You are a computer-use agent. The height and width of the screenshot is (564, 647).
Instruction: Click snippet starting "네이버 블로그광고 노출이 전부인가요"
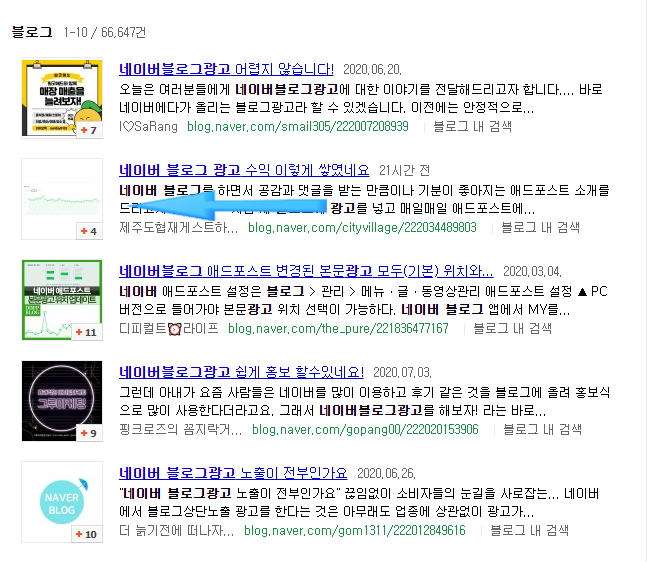pos(359,503)
